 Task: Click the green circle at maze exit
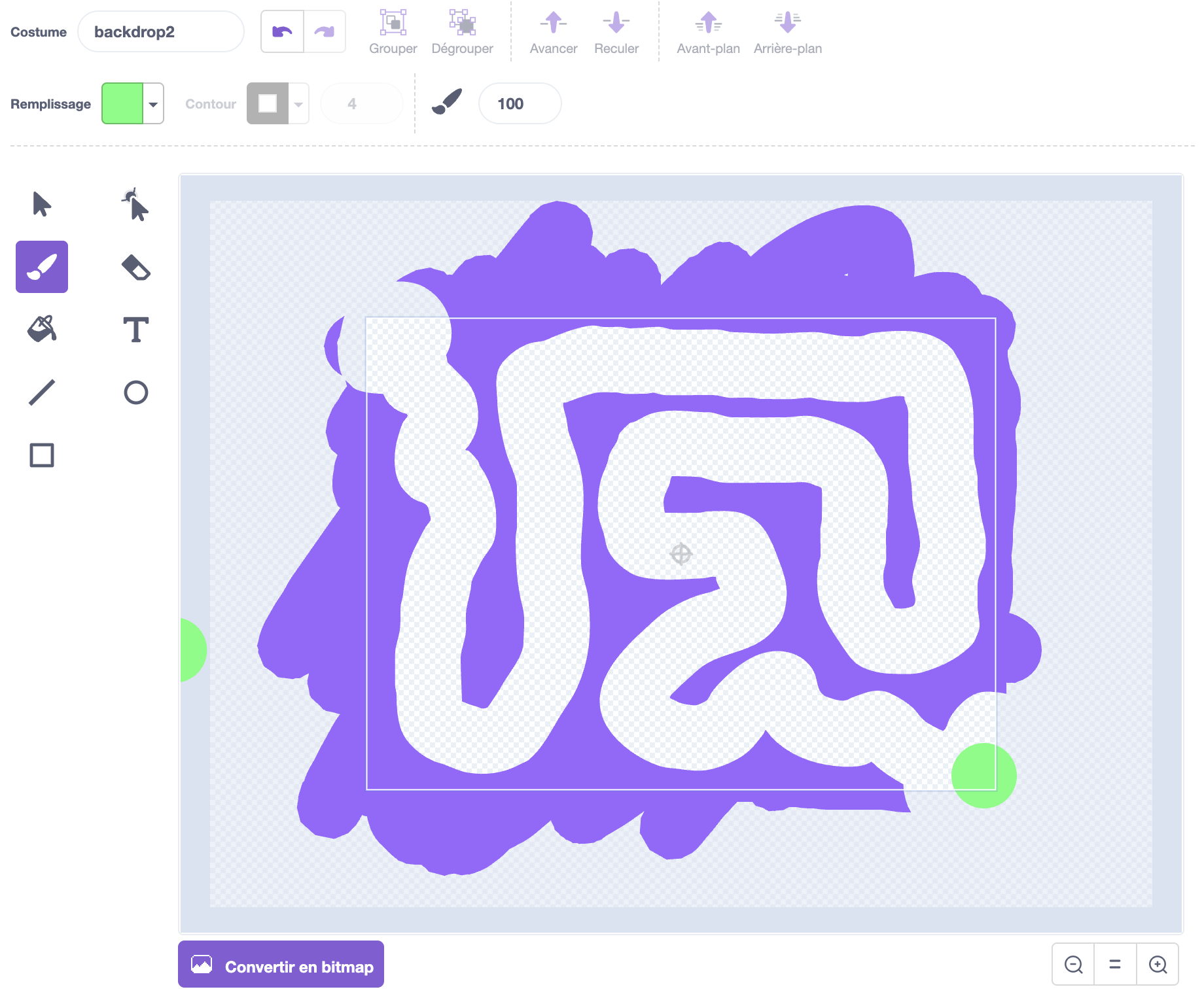pos(983,776)
